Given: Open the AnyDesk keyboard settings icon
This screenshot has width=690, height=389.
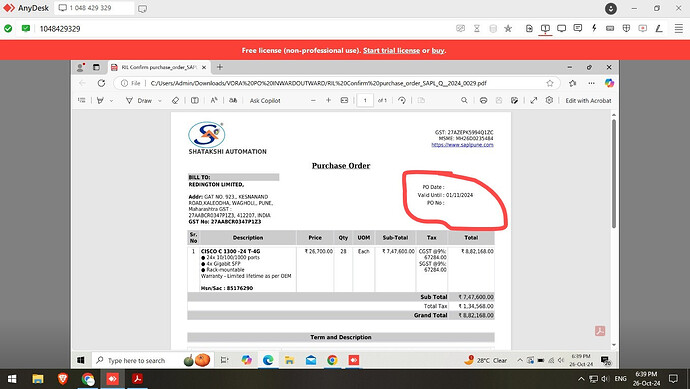Looking at the screenshot, I should tap(610, 28).
